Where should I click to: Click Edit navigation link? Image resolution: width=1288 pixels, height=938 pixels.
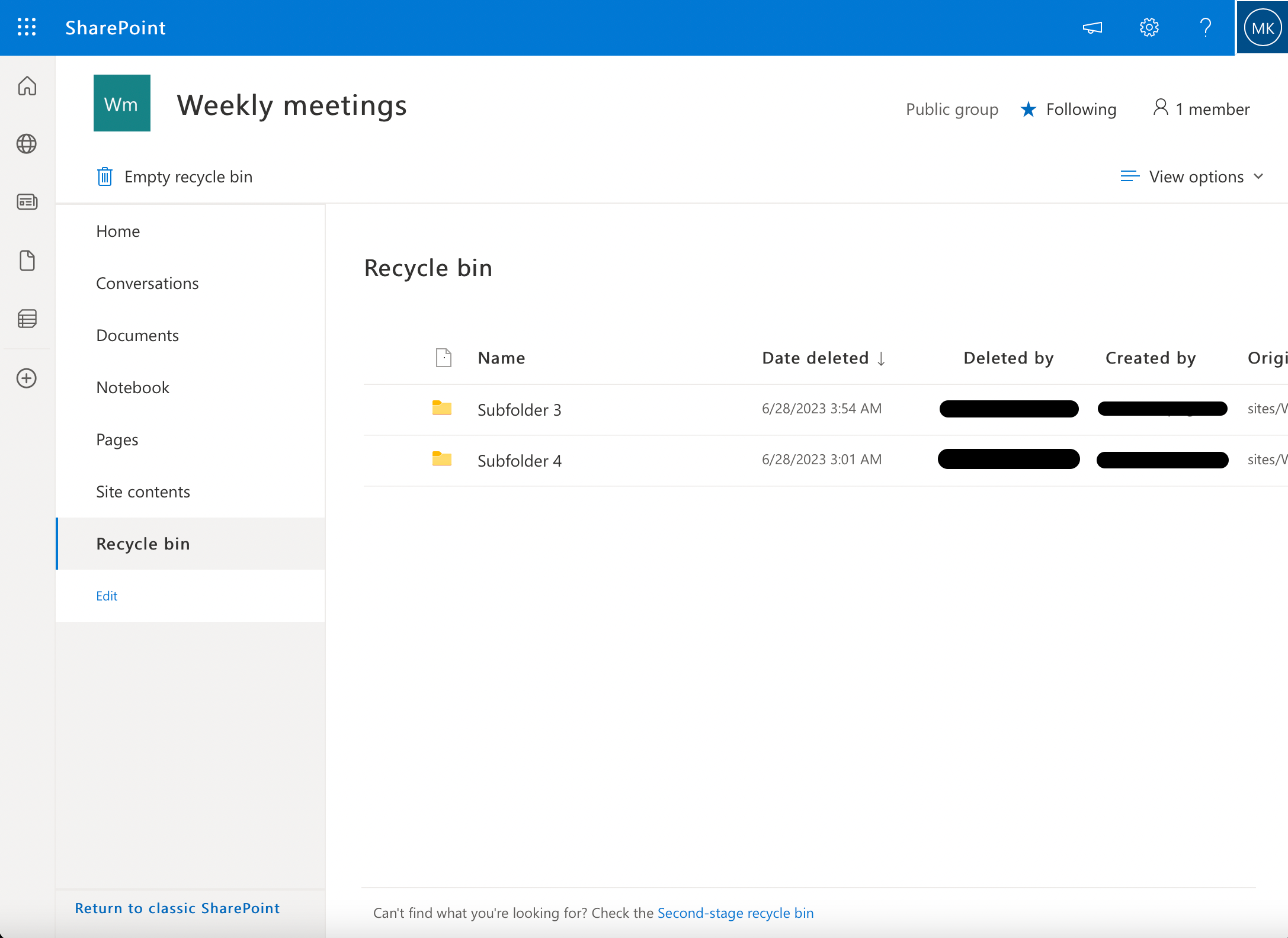[x=106, y=595]
